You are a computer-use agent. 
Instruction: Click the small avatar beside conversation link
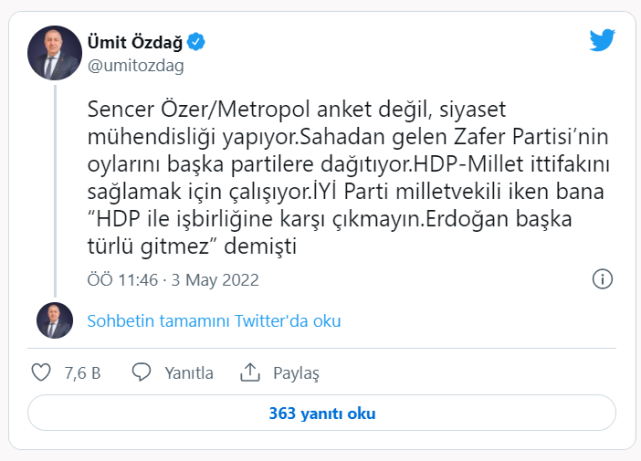click(55, 320)
